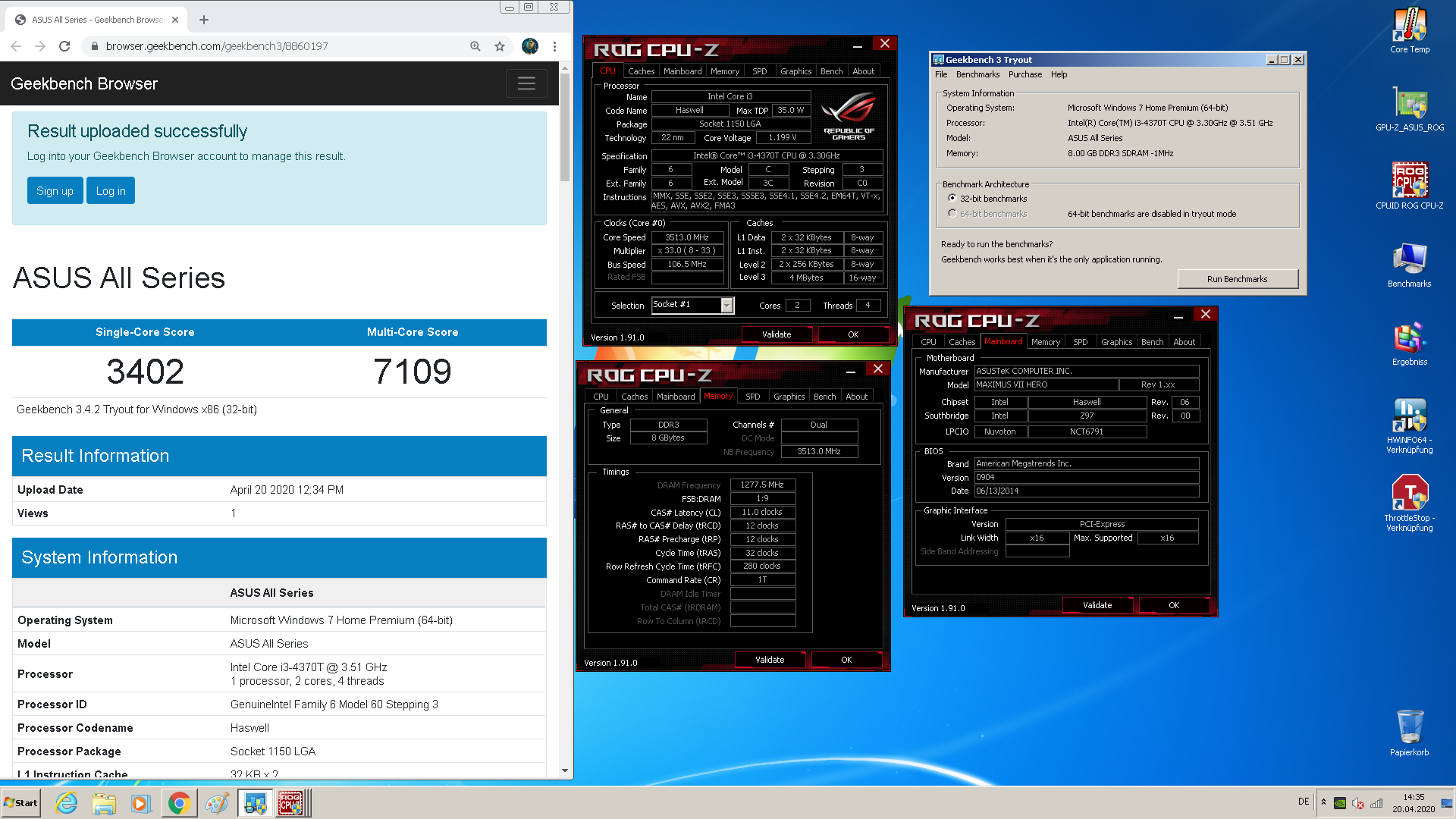Click scrollbar down arrow in Chrome

[565, 770]
